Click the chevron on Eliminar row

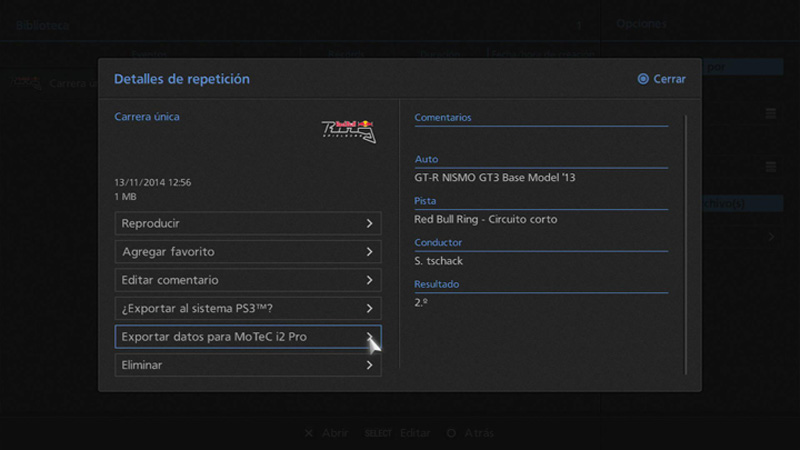pyautogui.click(x=369, y=366)
